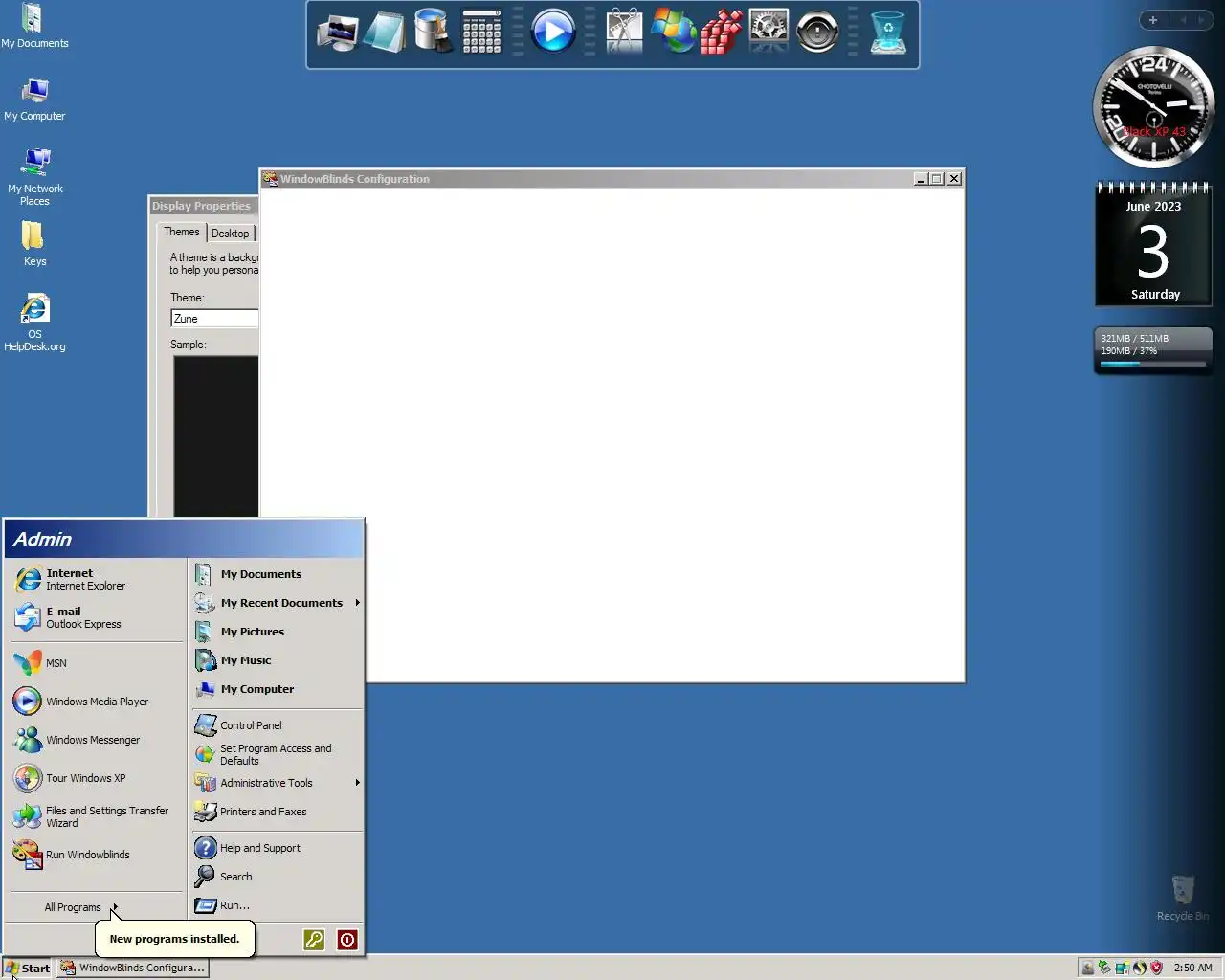Click WindowBlinds Configuration taskbar button
Viewport: 1225px width, 980px height.
132,968
